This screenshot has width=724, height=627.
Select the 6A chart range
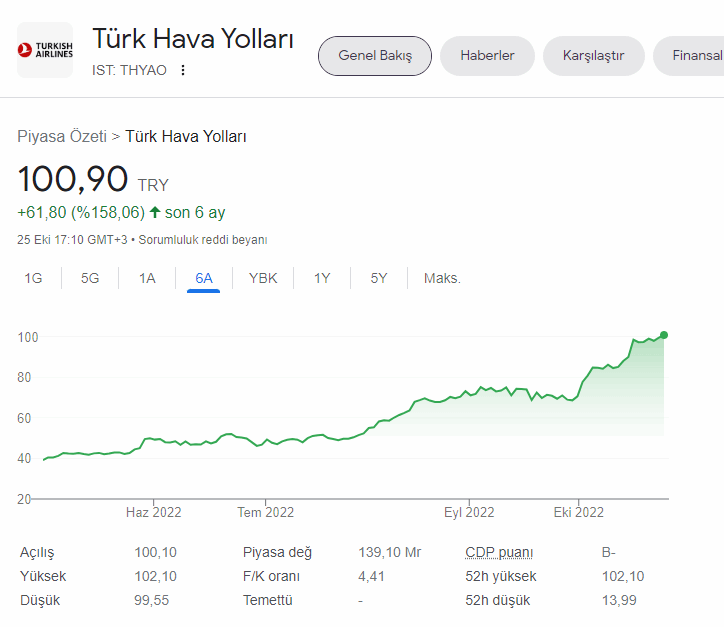point(204,278)
